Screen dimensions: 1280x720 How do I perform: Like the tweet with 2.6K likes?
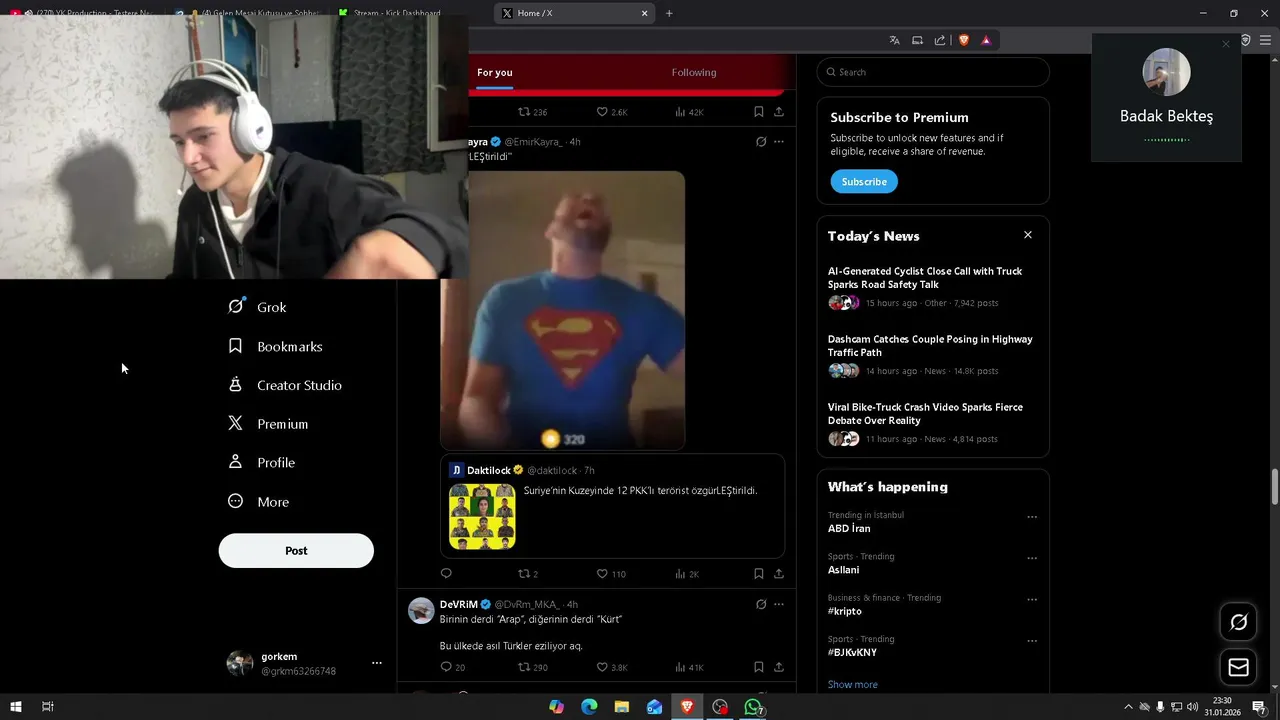coord(611,112)
